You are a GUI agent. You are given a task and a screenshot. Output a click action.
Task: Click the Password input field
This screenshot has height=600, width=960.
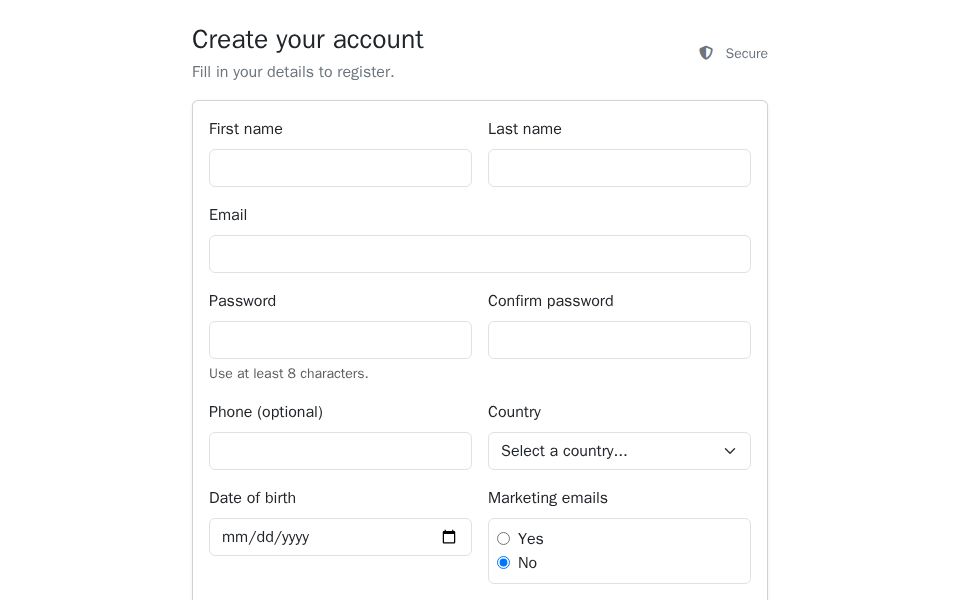tap(340, 340)
